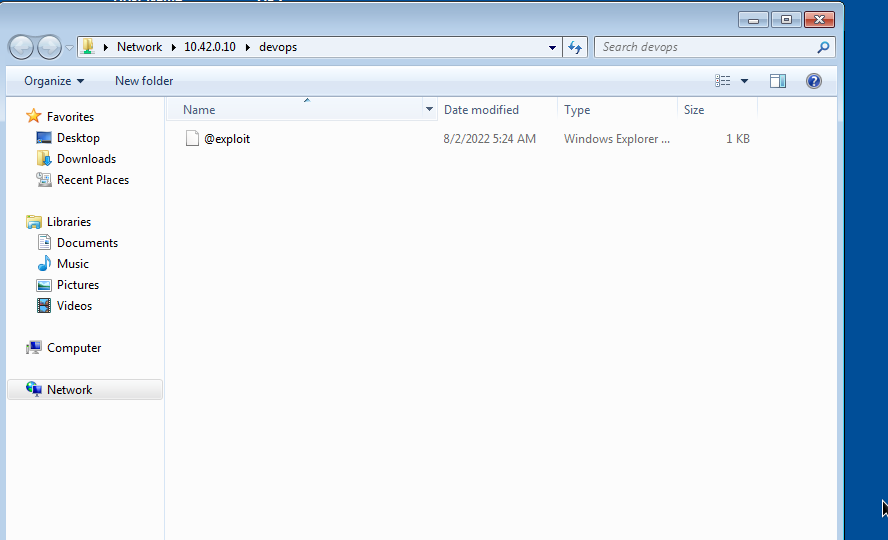This screenshot has height=540, width=888.
Task: Click the network location icon in address bar
Action: 88,46
